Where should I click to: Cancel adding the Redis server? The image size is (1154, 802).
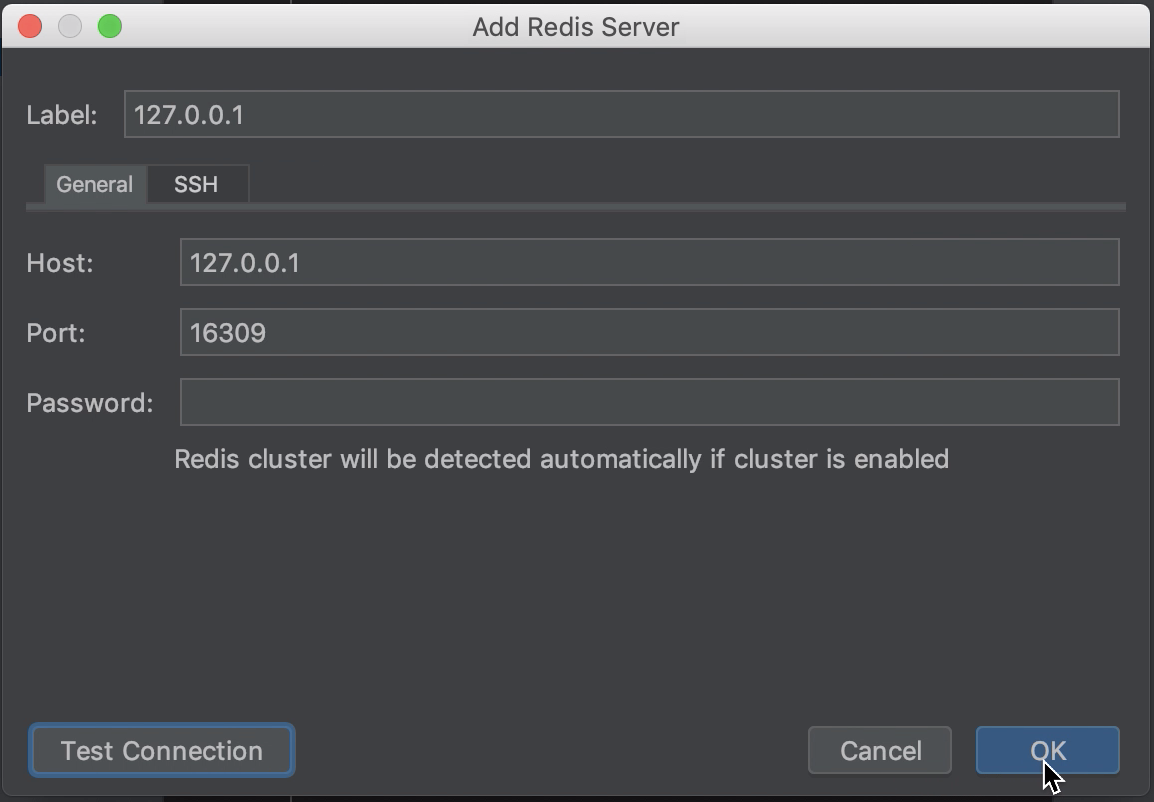(880, 750)
